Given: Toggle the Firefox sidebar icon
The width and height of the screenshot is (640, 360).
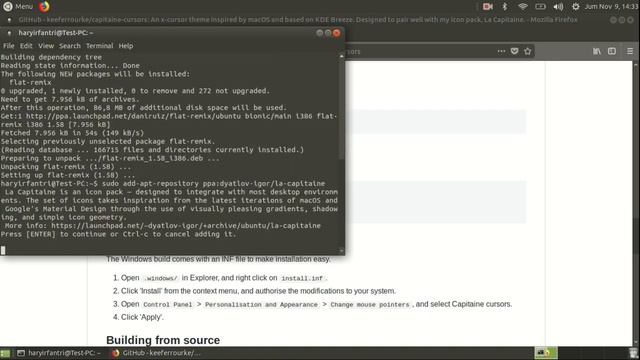Looking at the screenshot, I should pos(612,51).
